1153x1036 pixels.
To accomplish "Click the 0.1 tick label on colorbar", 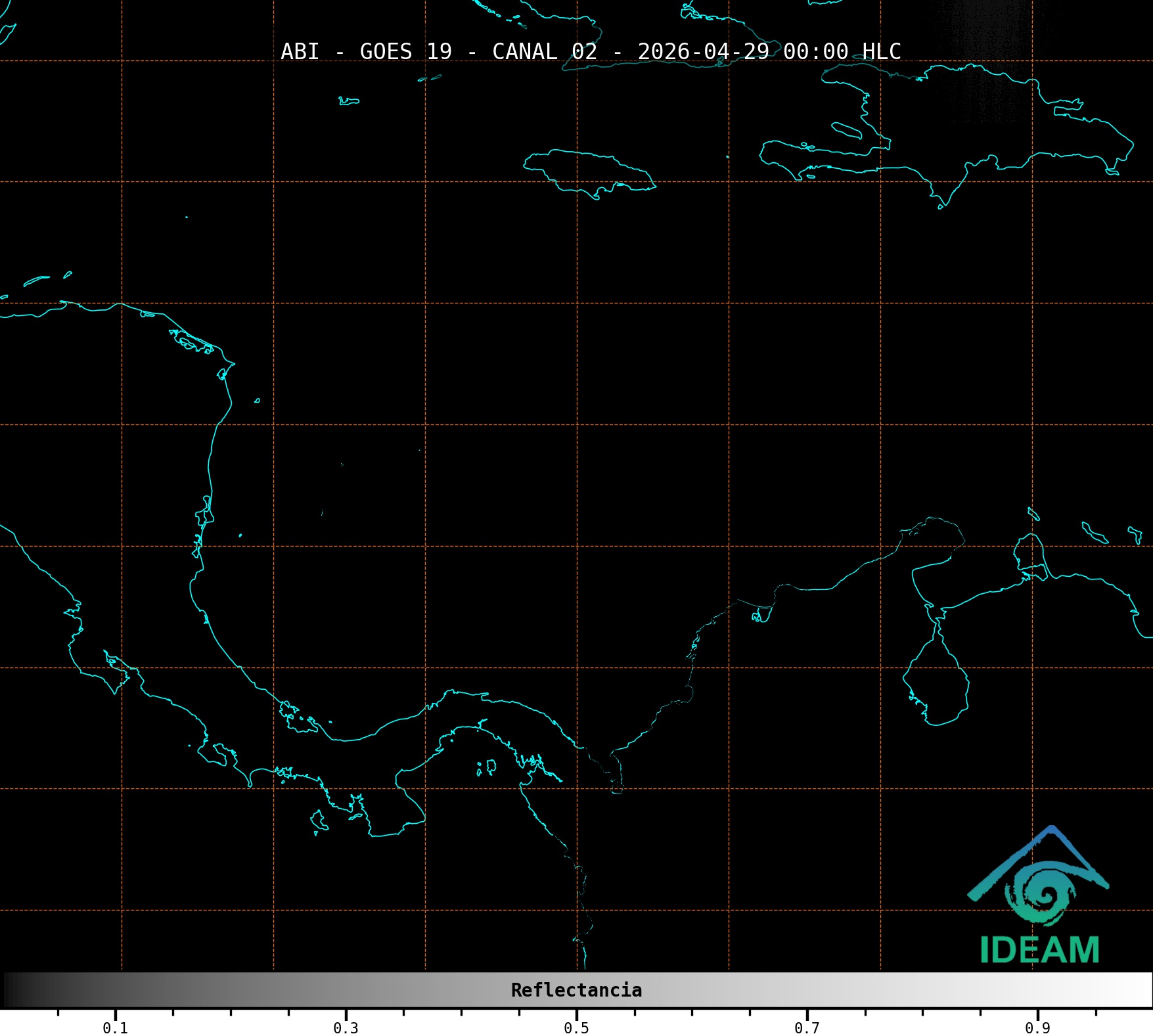I will click(115, 1027).
